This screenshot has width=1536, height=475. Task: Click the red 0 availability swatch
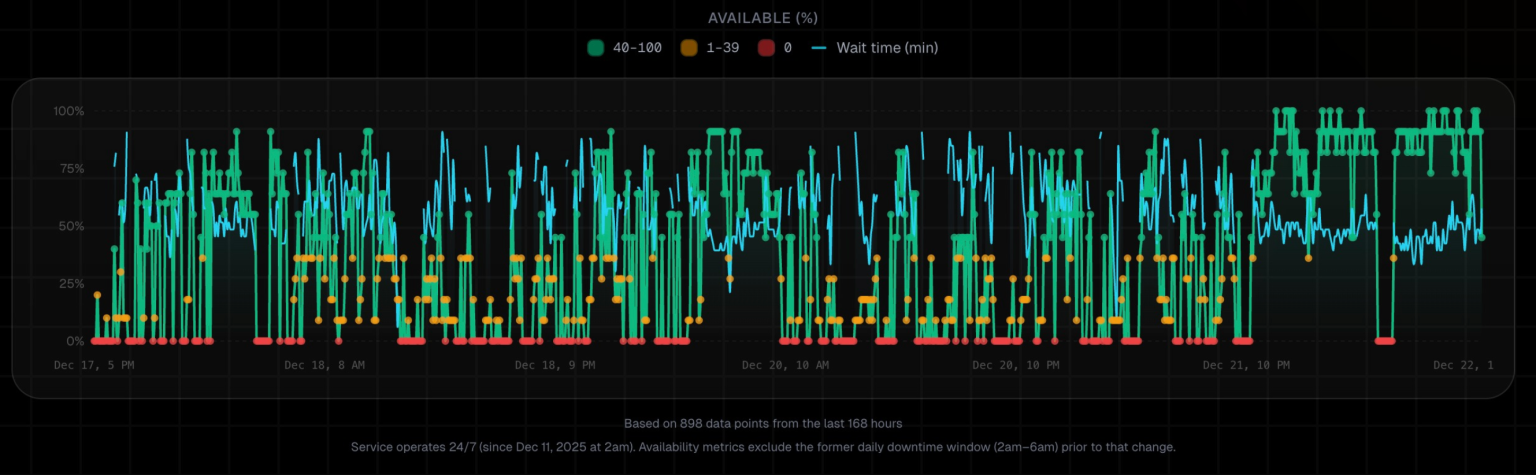click(x=766, y=47)
